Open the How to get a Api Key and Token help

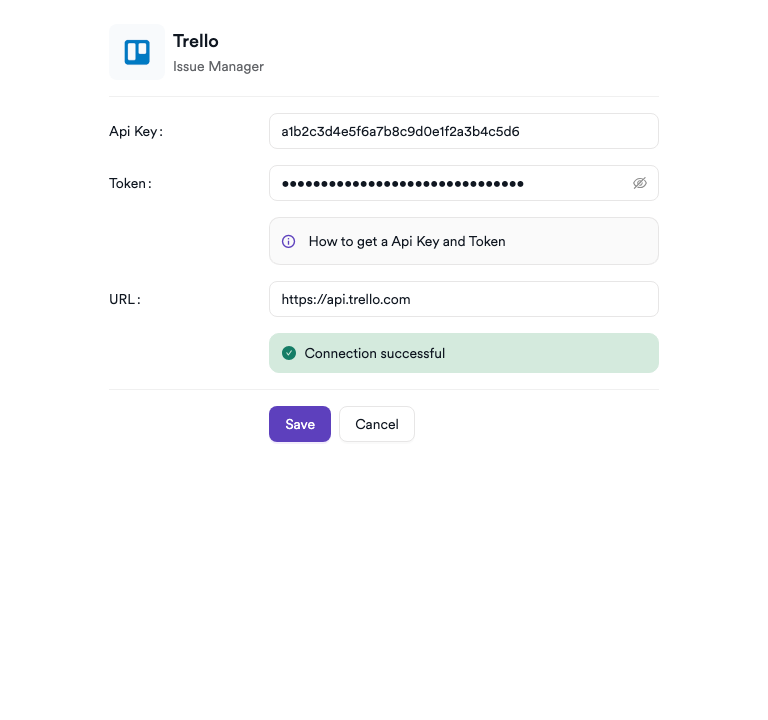click(x=407, y=241)
